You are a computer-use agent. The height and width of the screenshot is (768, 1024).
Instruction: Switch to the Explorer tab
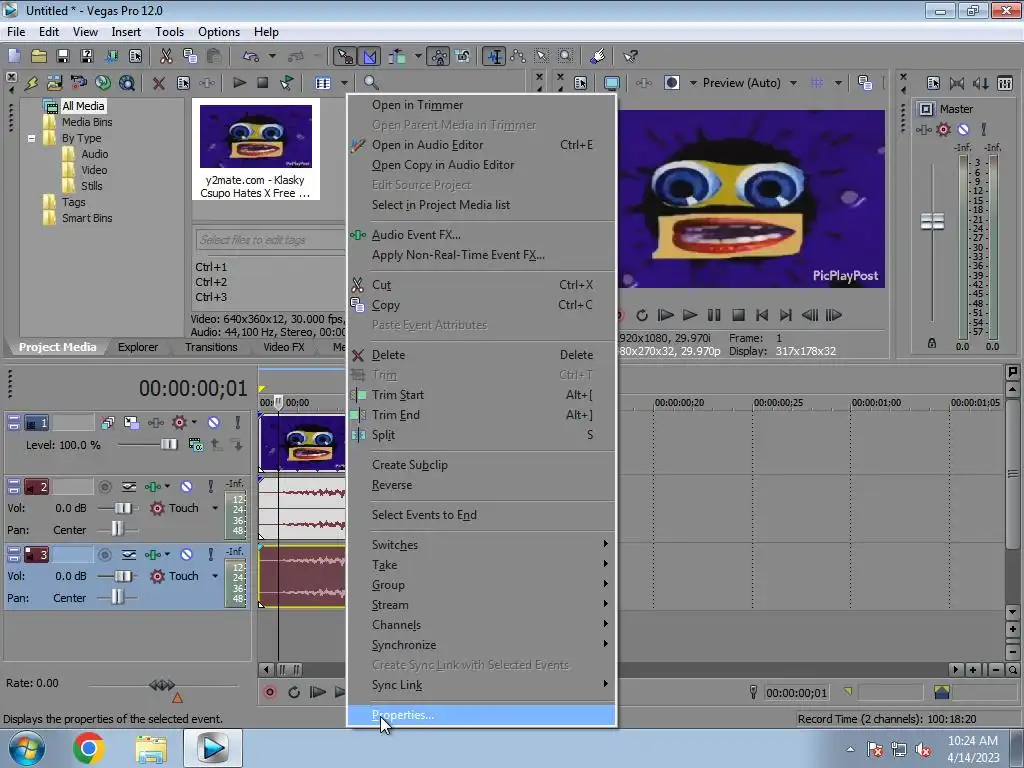coord(138,347)
